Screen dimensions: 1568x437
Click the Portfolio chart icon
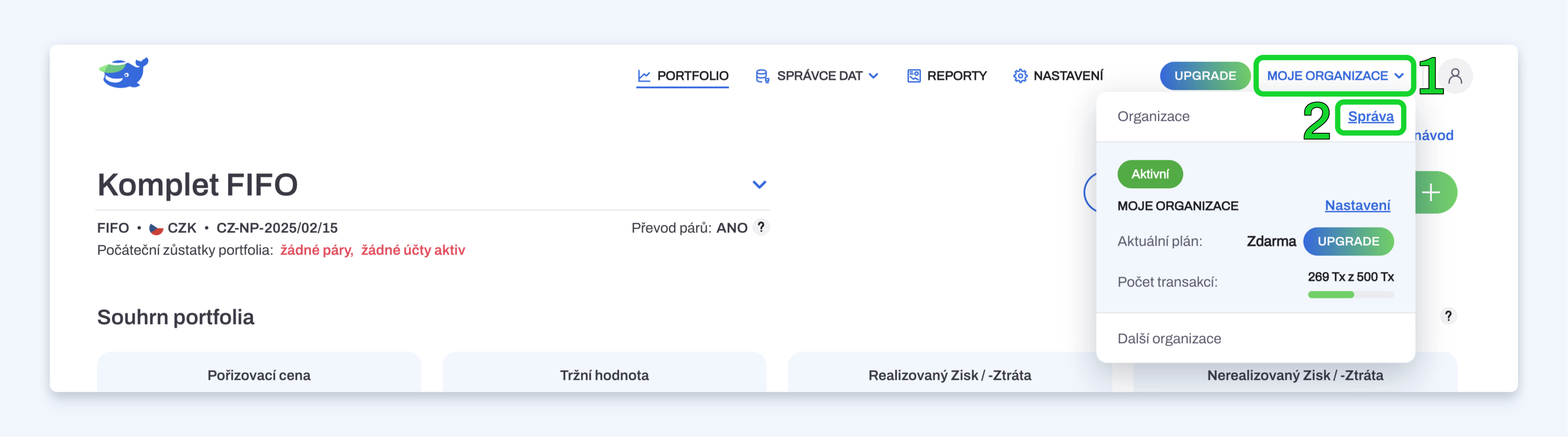point(644,76)
